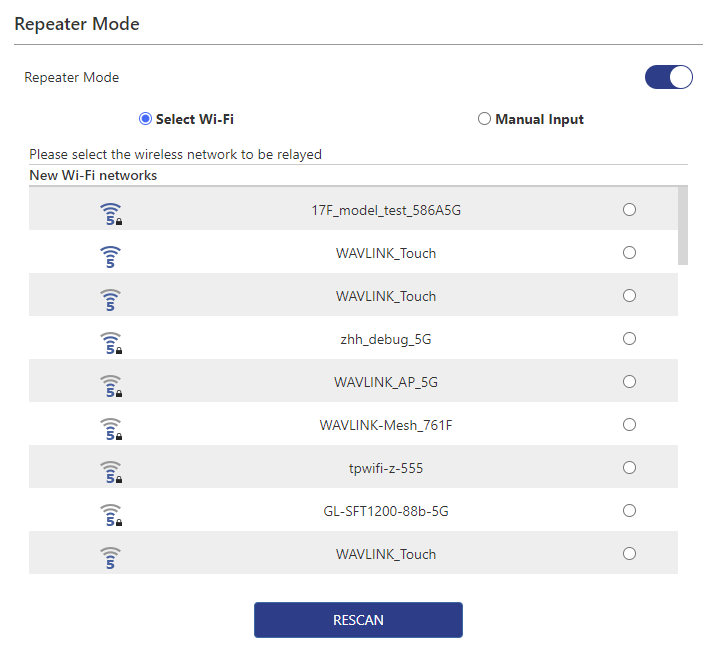
Task: Disable the Repeater Mode toggle switch
Action: tap(668, 77)
